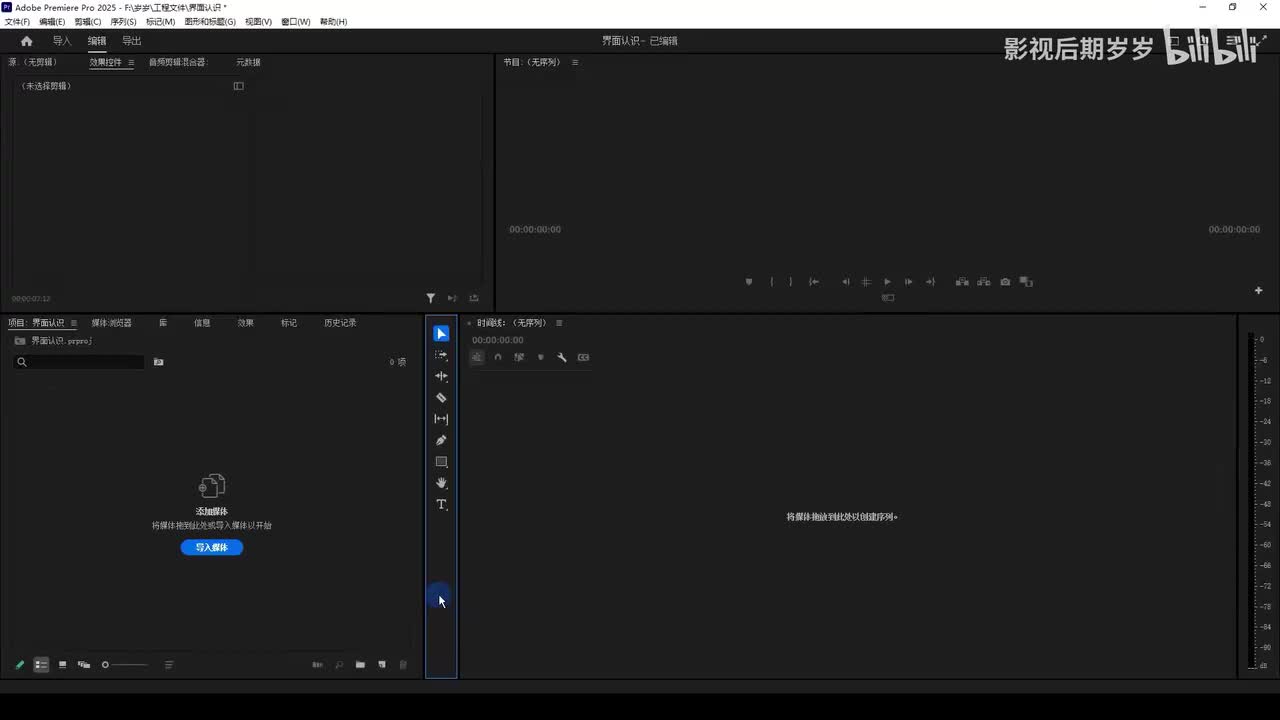Click Go to In point button
The image size is (1280, 720).
click(x=814, y=282)
